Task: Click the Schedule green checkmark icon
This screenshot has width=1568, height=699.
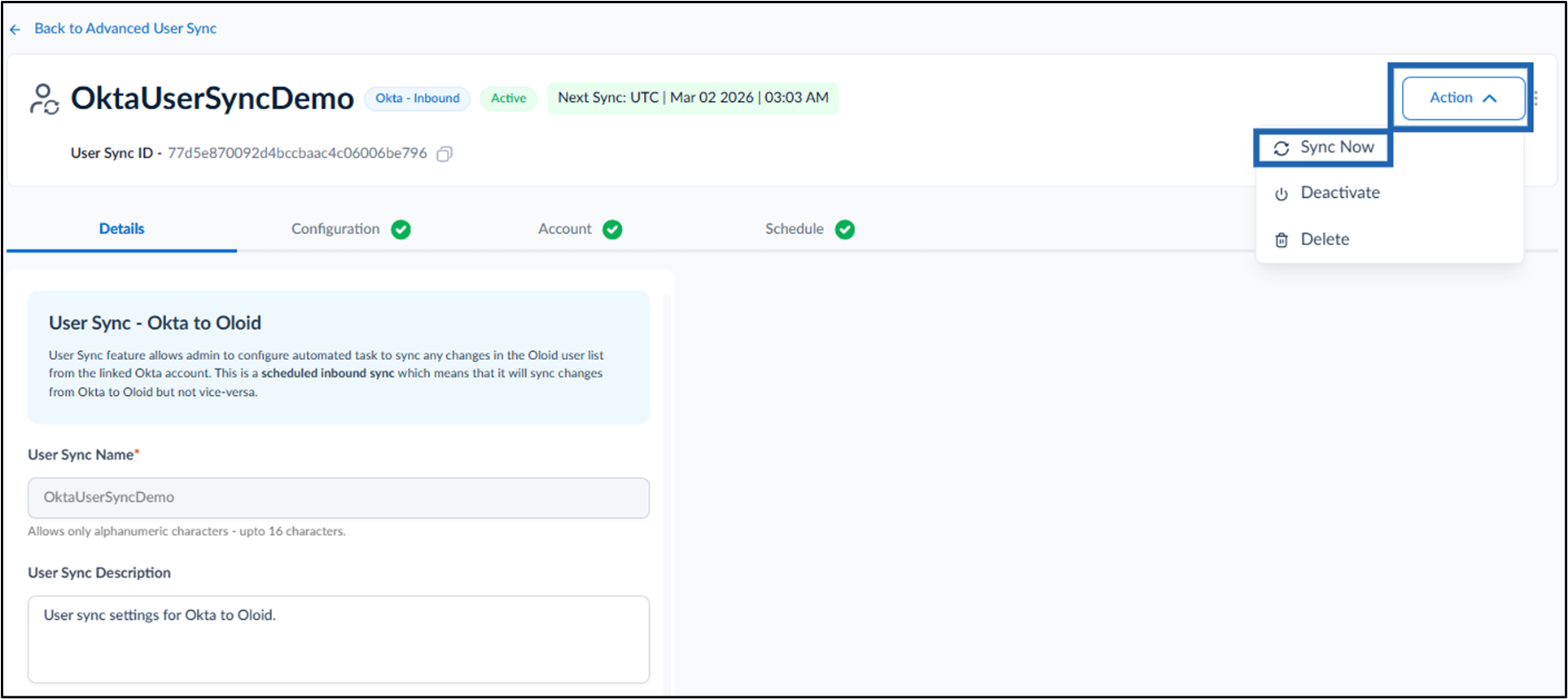Action: [x=845, y=230]
